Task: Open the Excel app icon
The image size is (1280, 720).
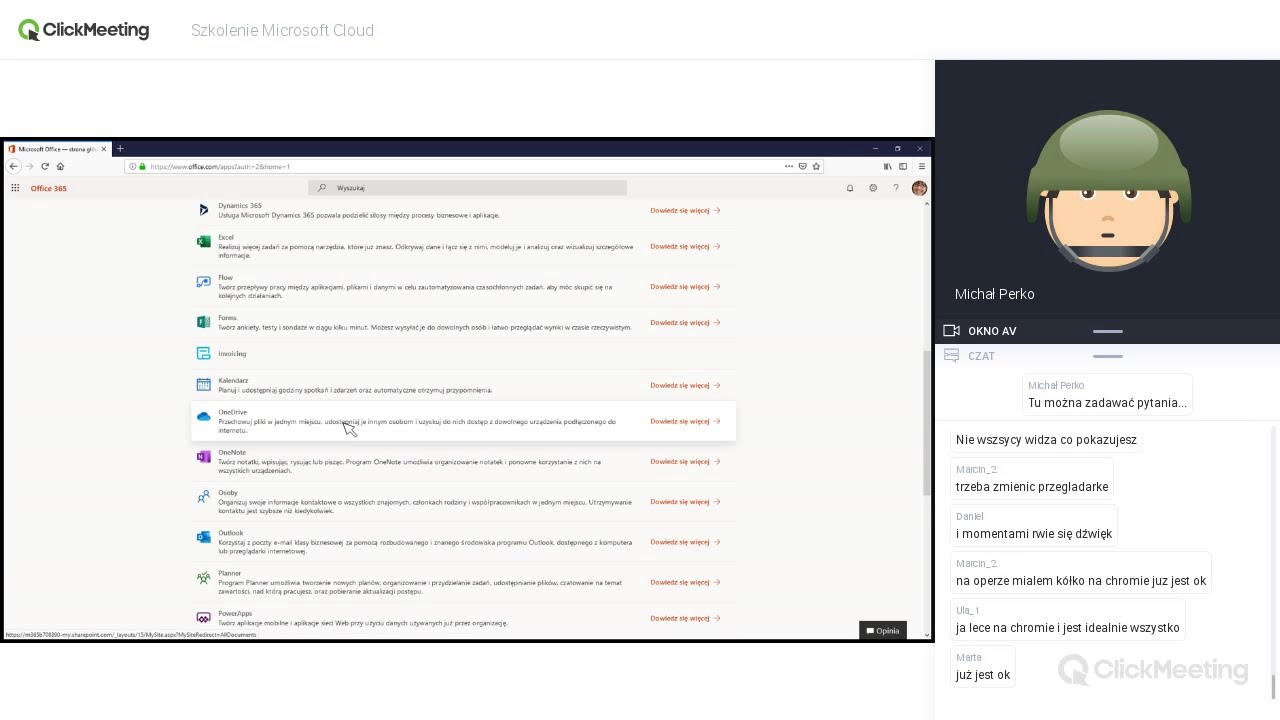Action: click(x=204, y=242)
